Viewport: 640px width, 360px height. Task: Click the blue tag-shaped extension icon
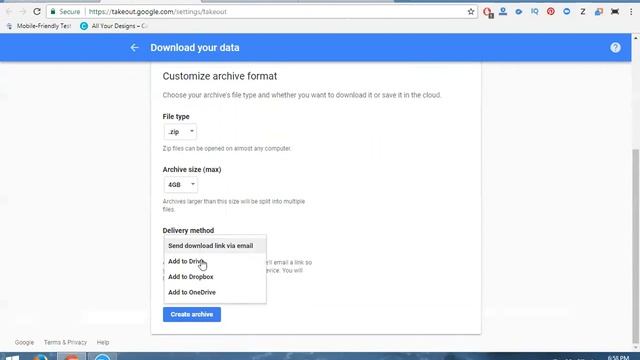coord(519,12)
